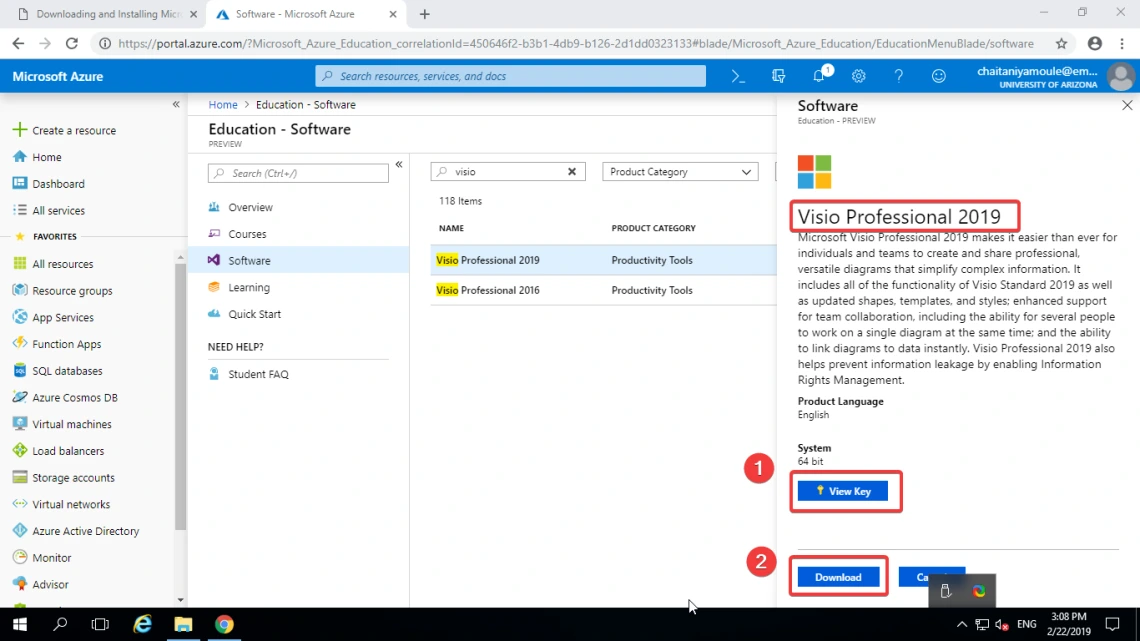Select Visio Professional 2016 row

pyautogui.click(x=603, y=290)
